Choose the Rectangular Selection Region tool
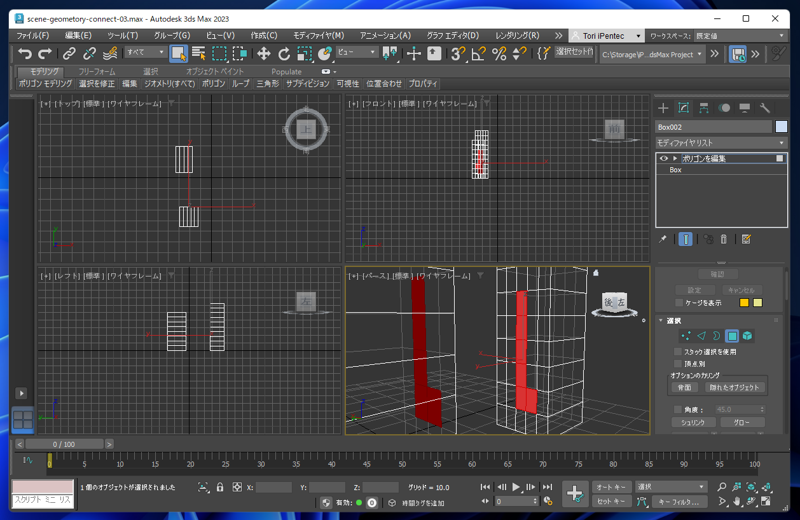Image resolution: width=800 pixels, height=520 pixels. pyautogui.click(x=219, y=53)
